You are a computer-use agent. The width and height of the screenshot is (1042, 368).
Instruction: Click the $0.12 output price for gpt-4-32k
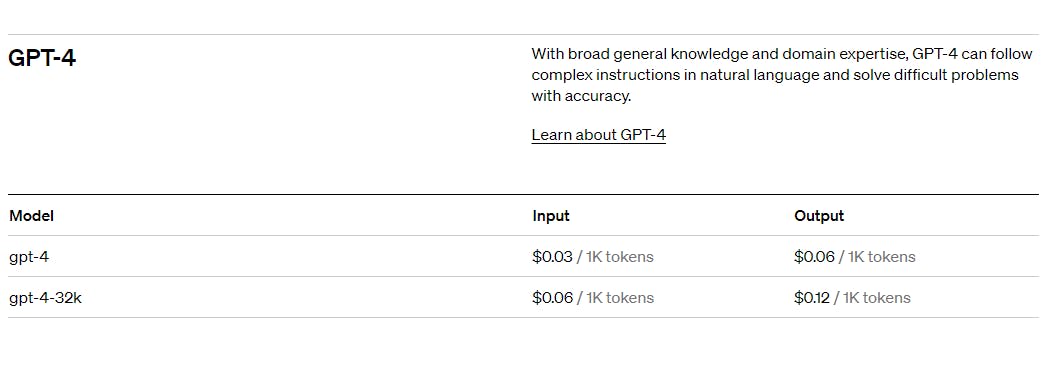(x=812, y=298)
